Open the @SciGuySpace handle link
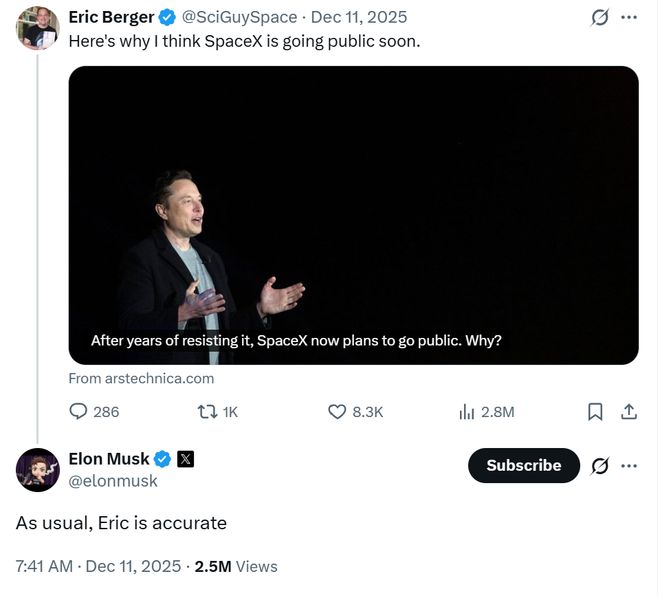Viewport: 660px width, 596px height. [x=239, y=17]
